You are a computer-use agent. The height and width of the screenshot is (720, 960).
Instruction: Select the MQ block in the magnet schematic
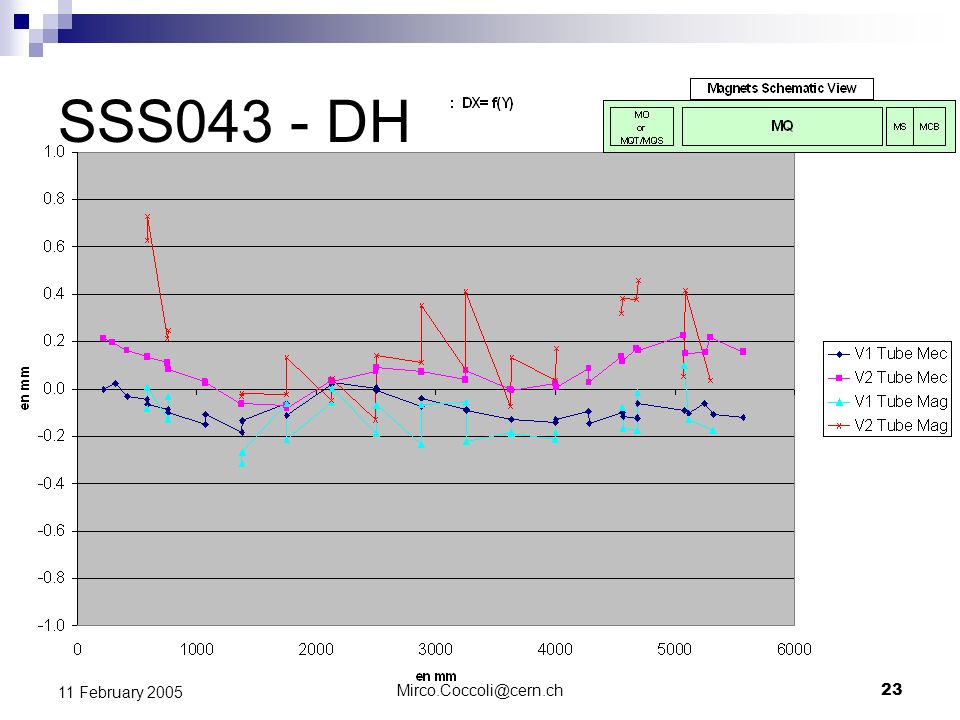click(782, 126)
